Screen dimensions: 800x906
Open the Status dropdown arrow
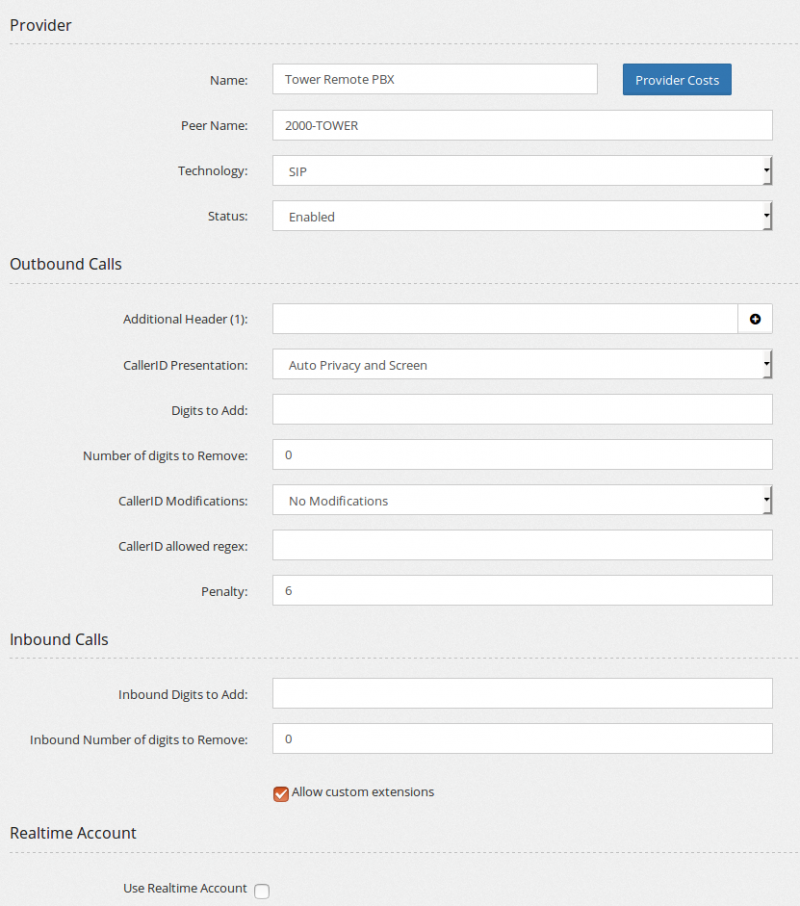coord(766,215)
